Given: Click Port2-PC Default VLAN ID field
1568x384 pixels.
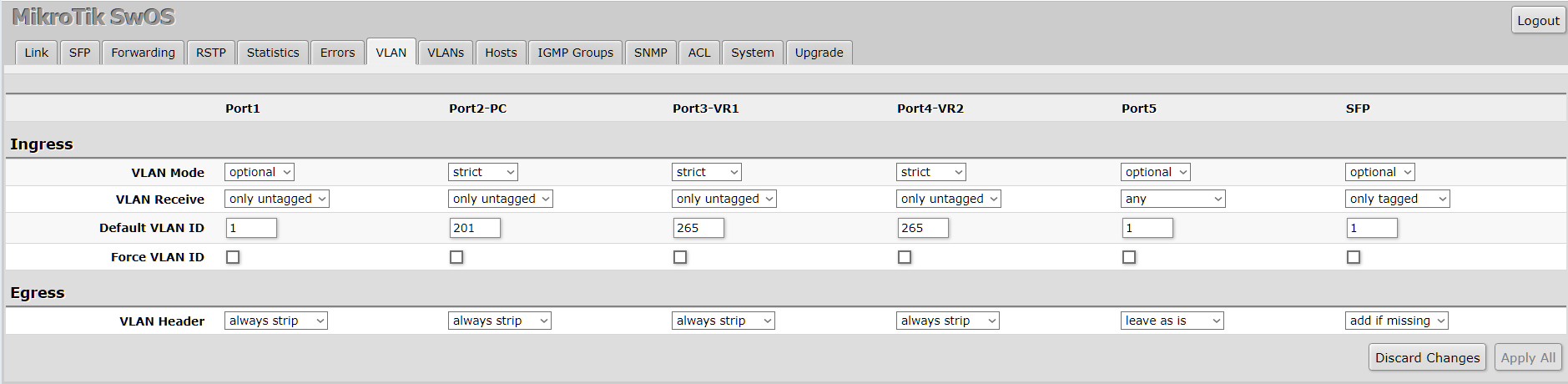Looking at the screenshot, I should coord(475,228).
